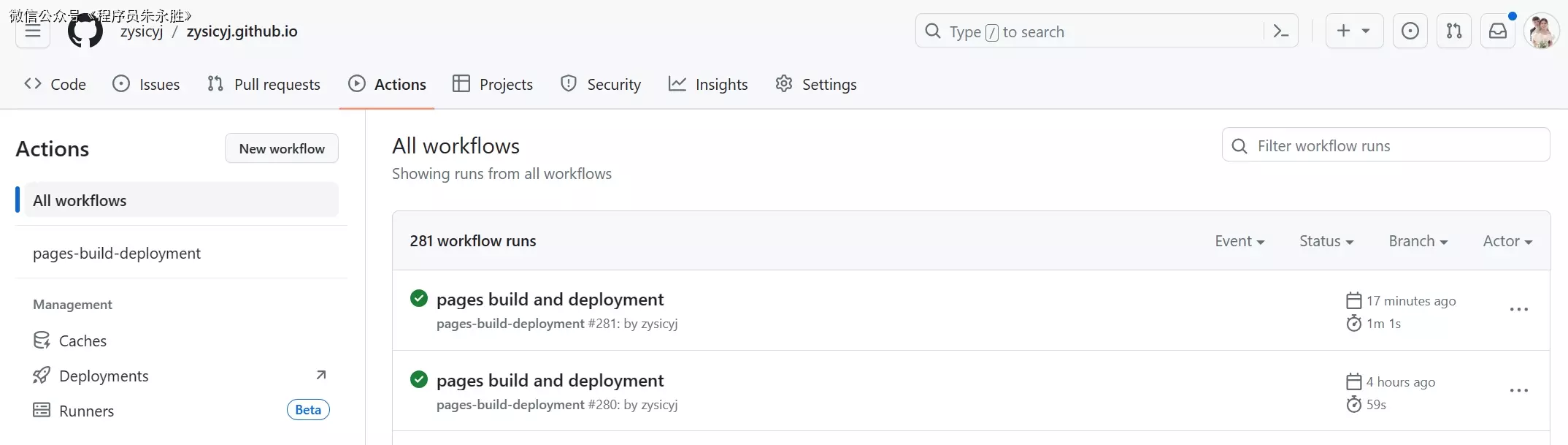Focus the Filter workflow runs field

tap(1394, 146)
